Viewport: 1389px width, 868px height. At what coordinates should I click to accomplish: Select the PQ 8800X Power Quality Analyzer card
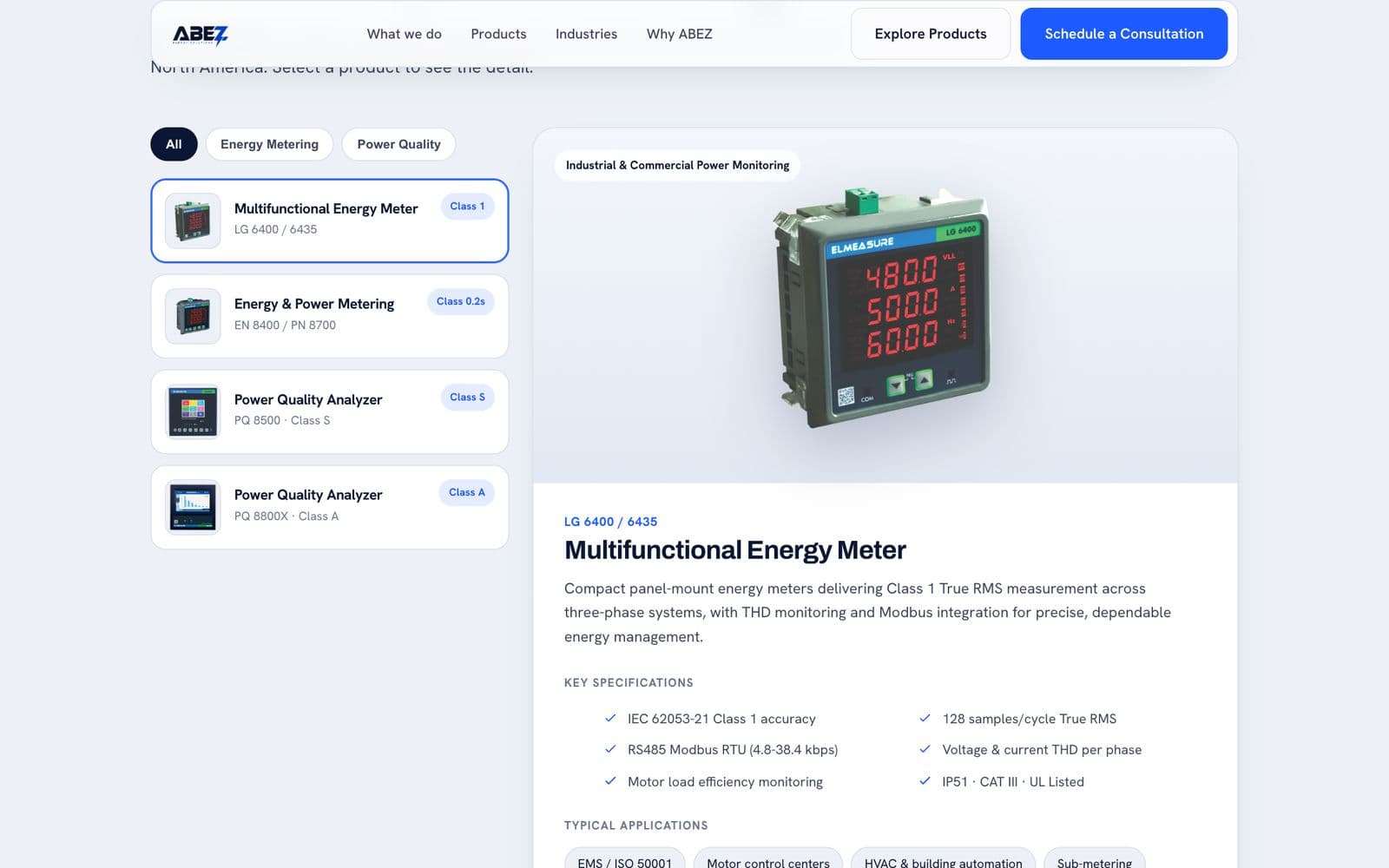330,507
